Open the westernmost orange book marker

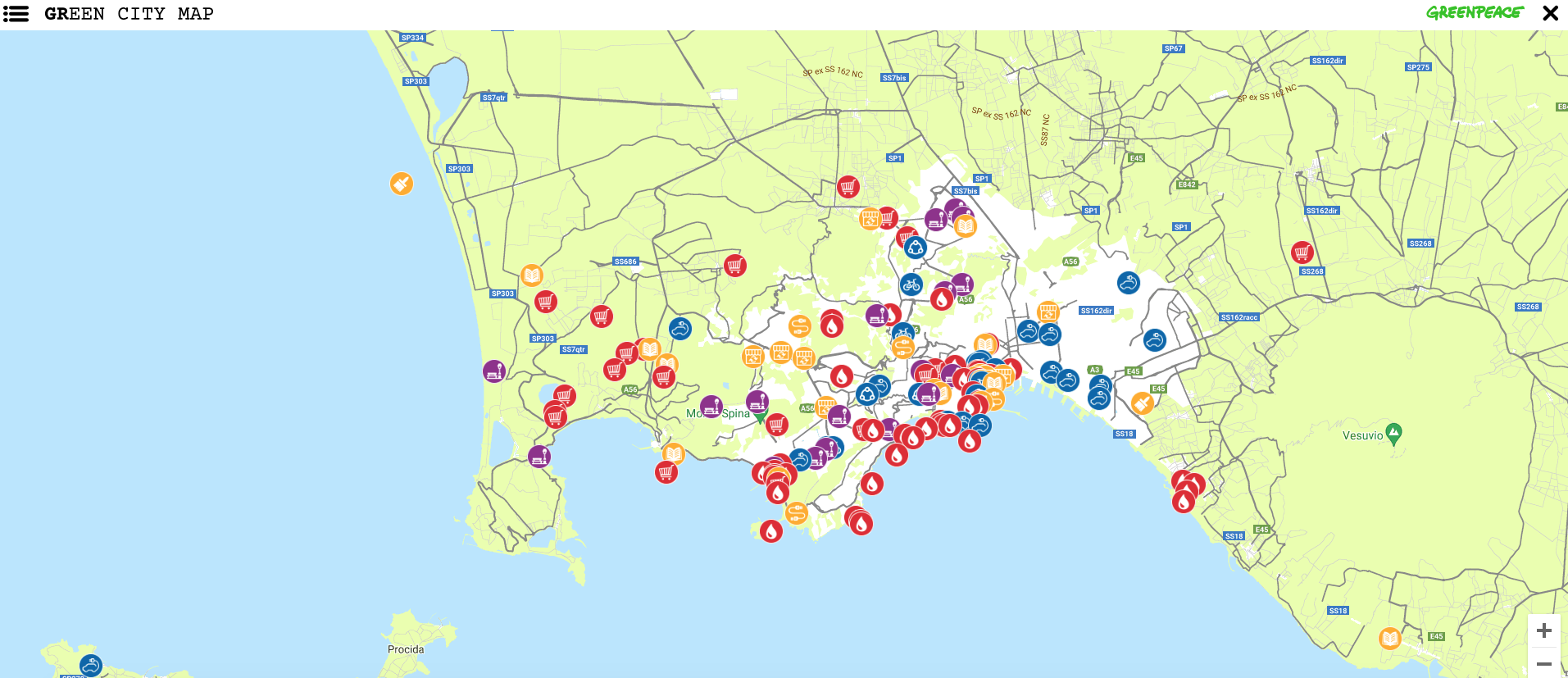(x=532, y=275)
